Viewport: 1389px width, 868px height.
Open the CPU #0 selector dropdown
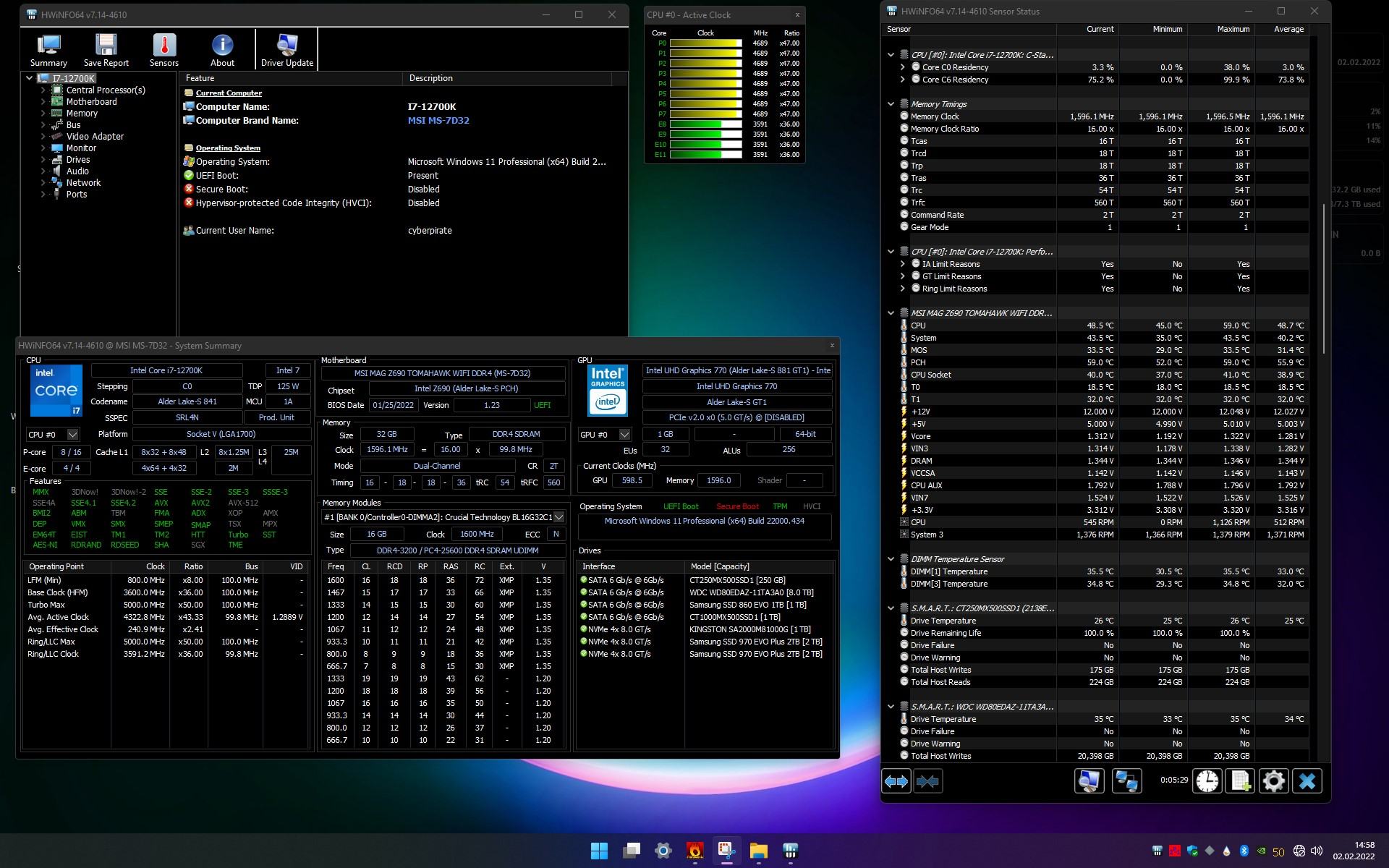click(72, 435)
